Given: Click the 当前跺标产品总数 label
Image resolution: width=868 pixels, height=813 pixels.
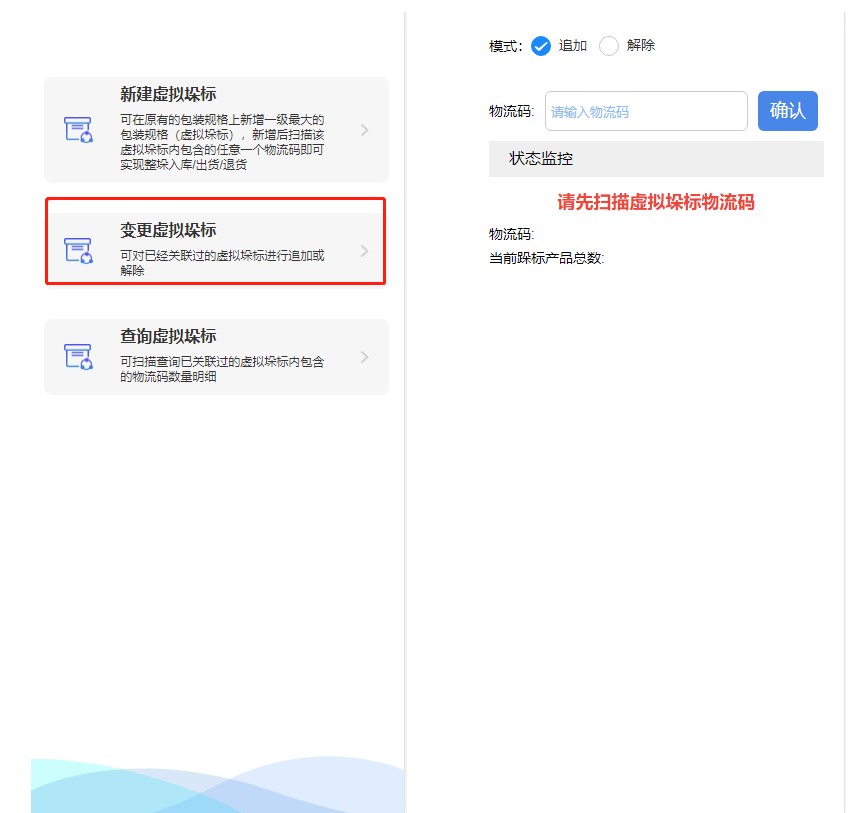Looking at the screenshot, I should tap(546, 258).
